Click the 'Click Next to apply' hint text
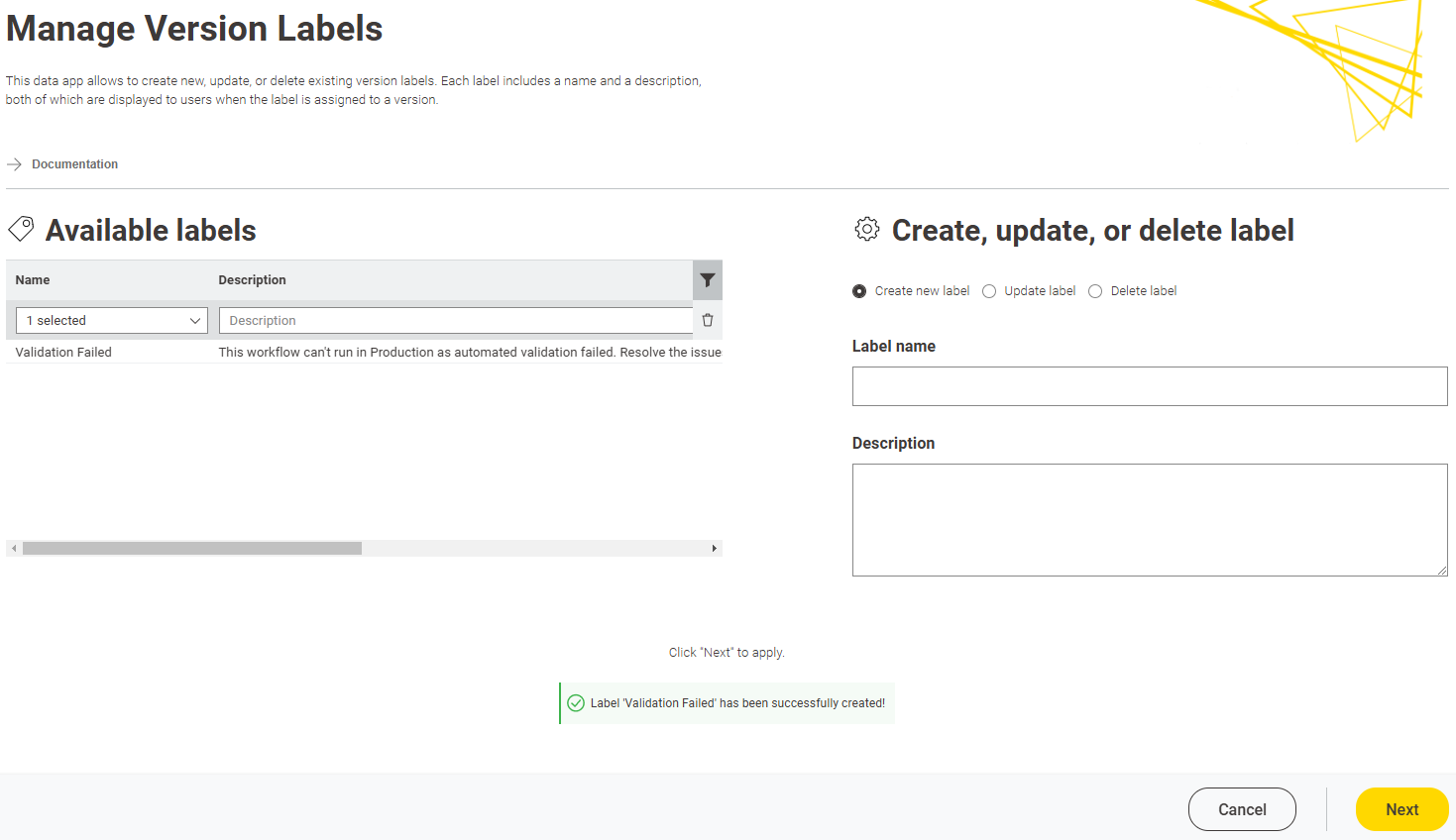1456x840 pixels. 727,653
